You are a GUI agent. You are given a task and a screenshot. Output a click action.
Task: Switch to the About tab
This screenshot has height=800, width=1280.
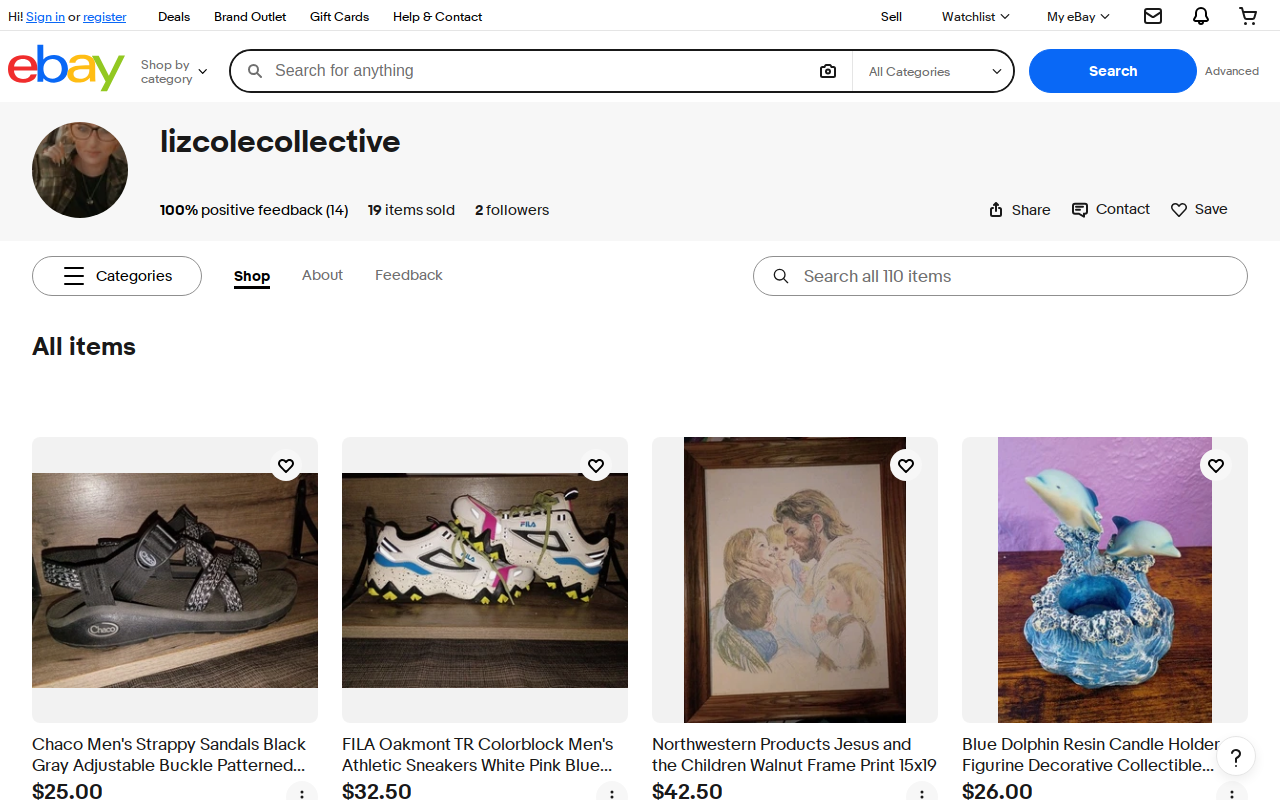tap(322, 275)
